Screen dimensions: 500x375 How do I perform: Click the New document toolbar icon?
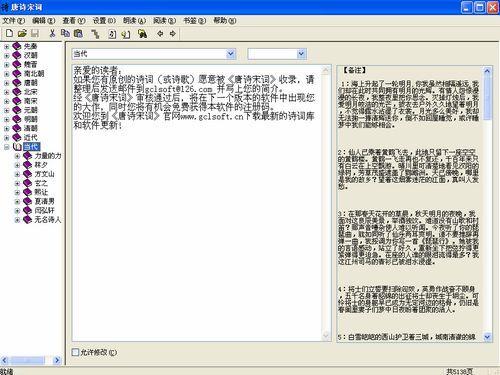point(9,33)
